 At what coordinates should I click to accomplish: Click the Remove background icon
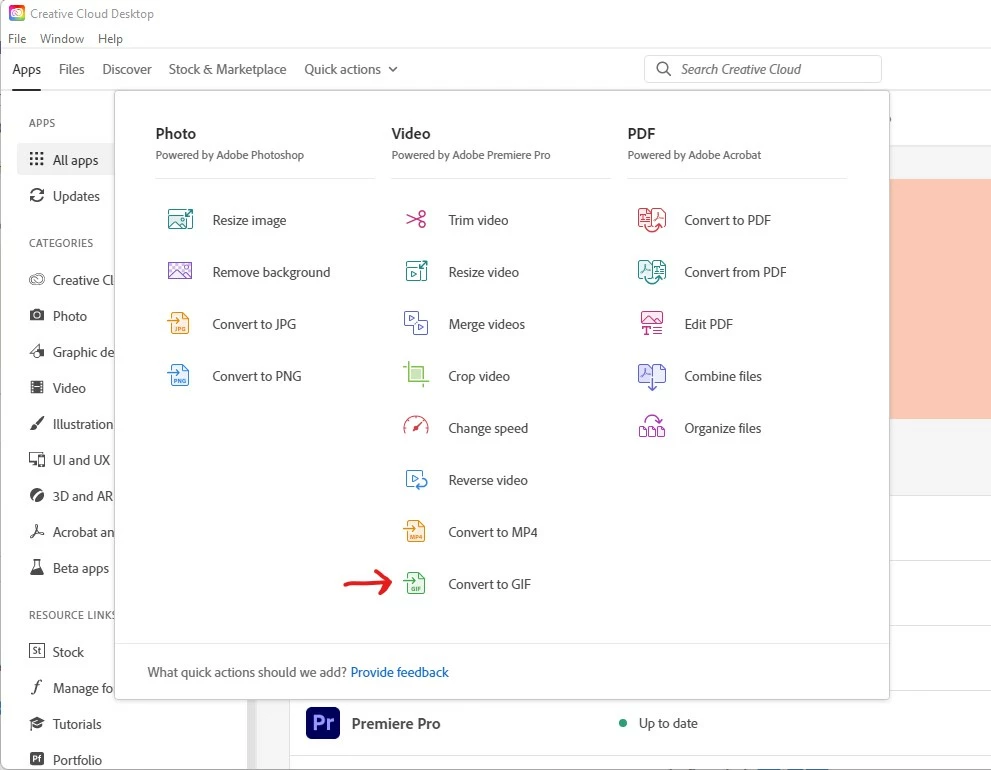point(180,271)
